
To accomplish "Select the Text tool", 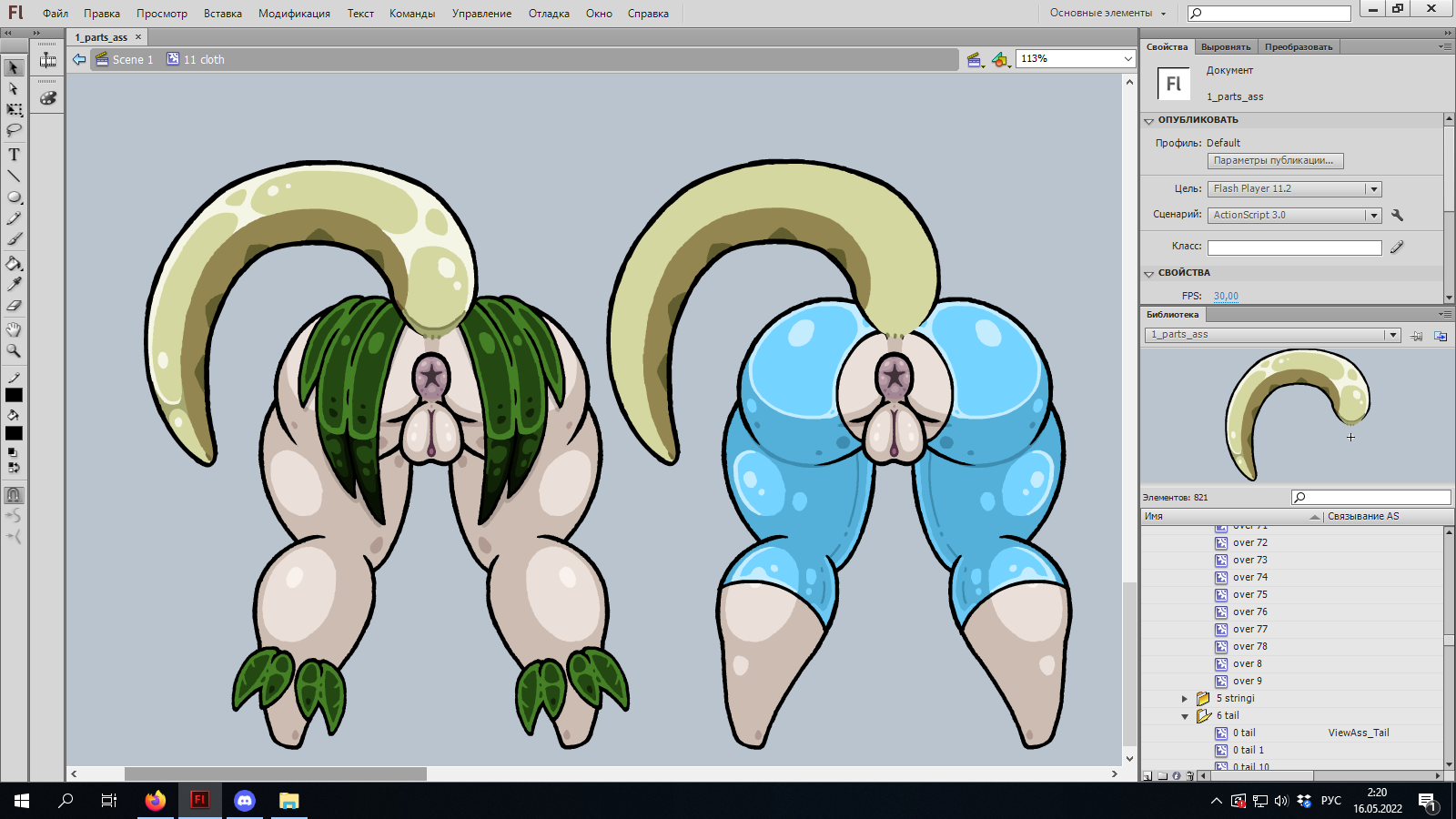I will pos(14,155).
